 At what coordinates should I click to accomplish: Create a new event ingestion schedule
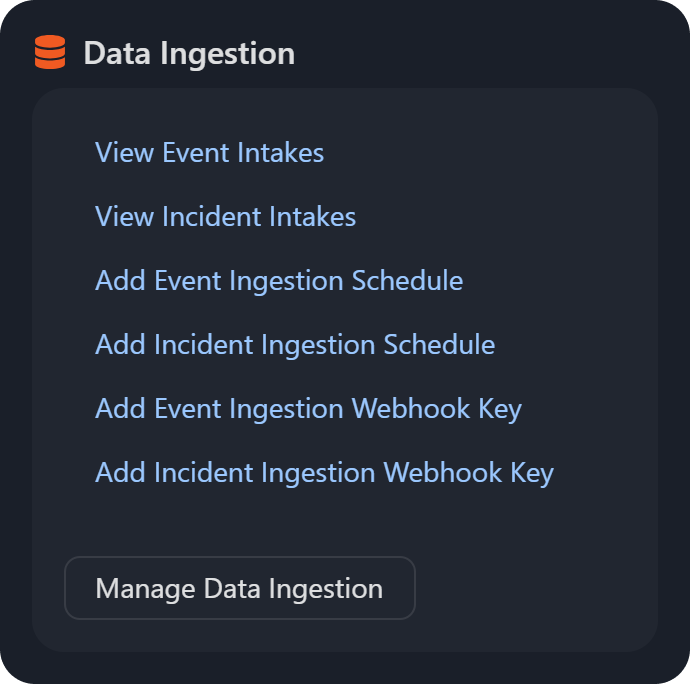(279, 281)
